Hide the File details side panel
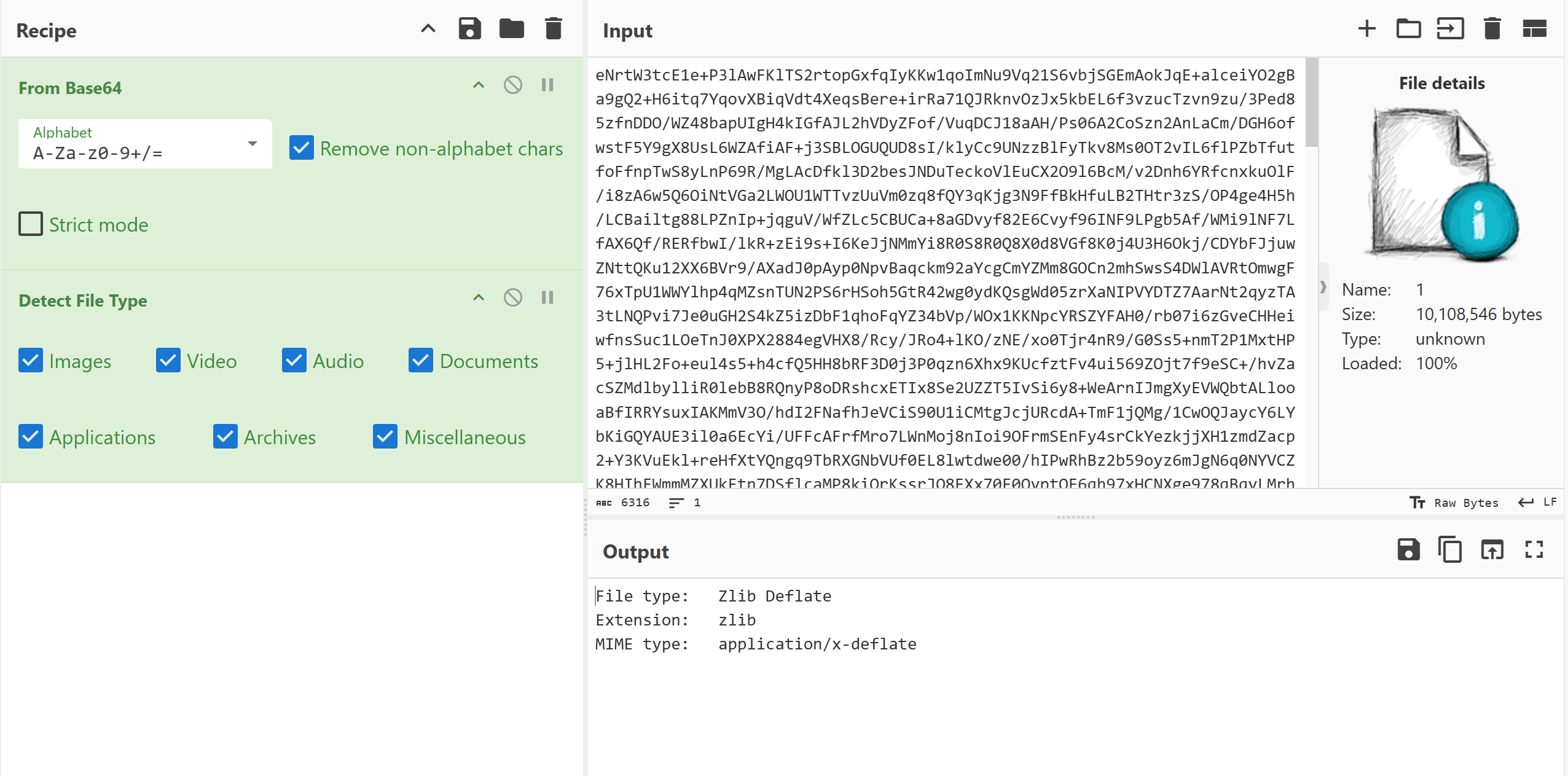 click(1323, 287)
